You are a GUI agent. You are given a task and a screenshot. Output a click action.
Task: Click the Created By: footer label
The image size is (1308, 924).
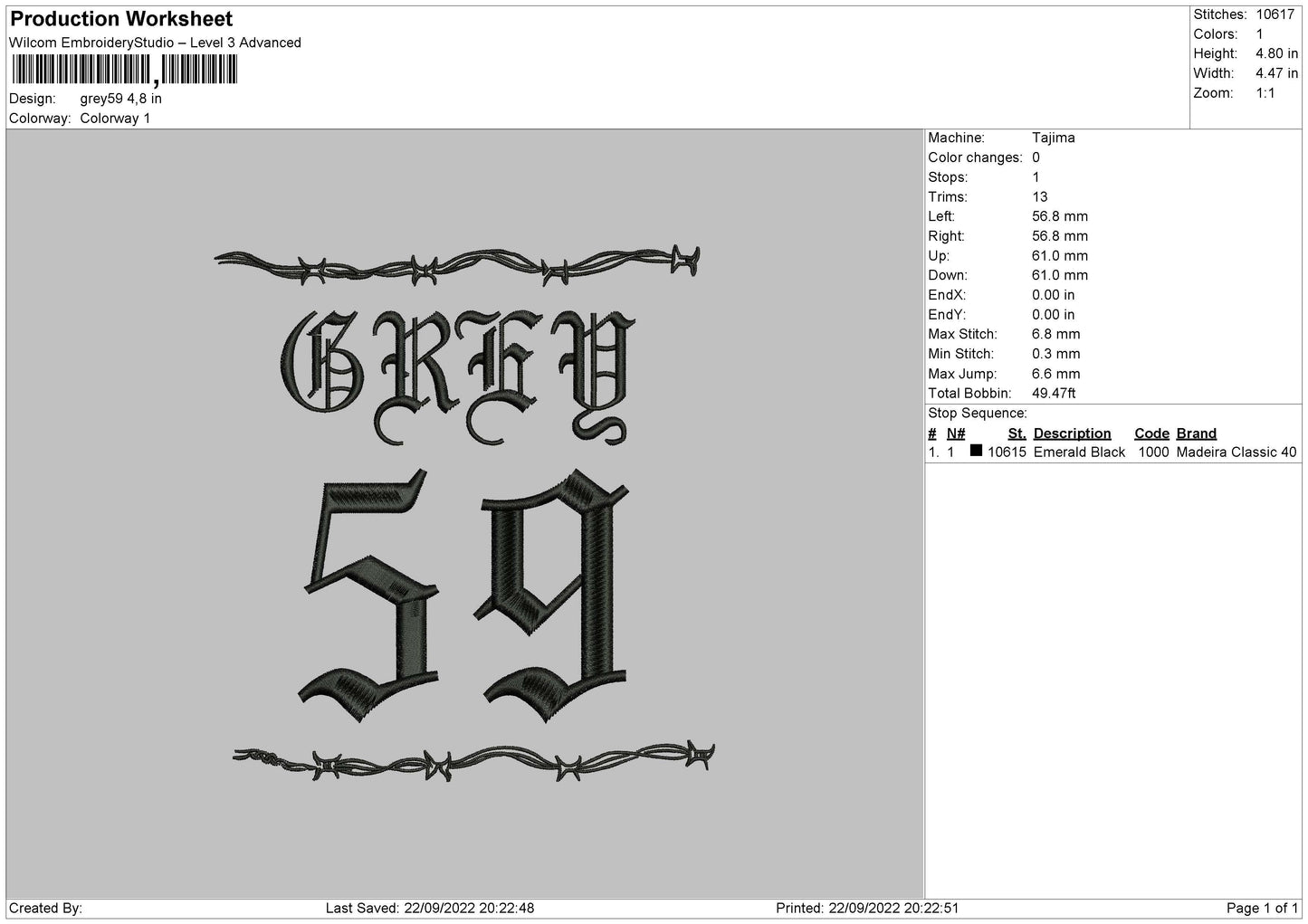coord(45,909)
